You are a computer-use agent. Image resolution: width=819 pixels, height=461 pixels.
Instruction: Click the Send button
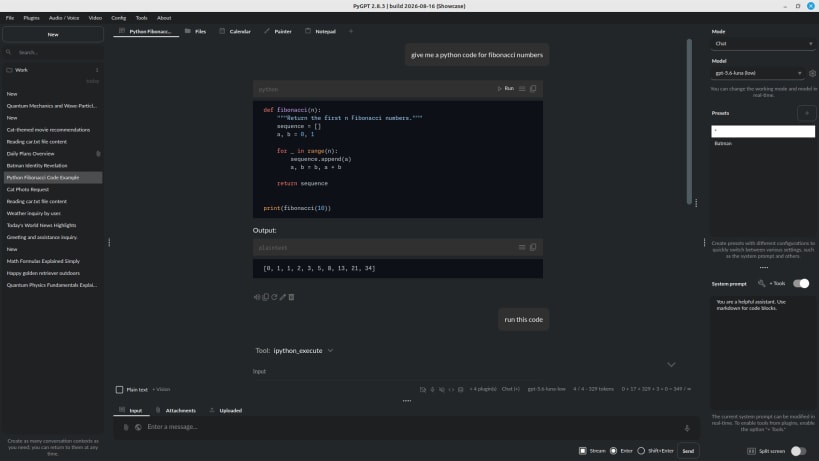pos(688,451)
